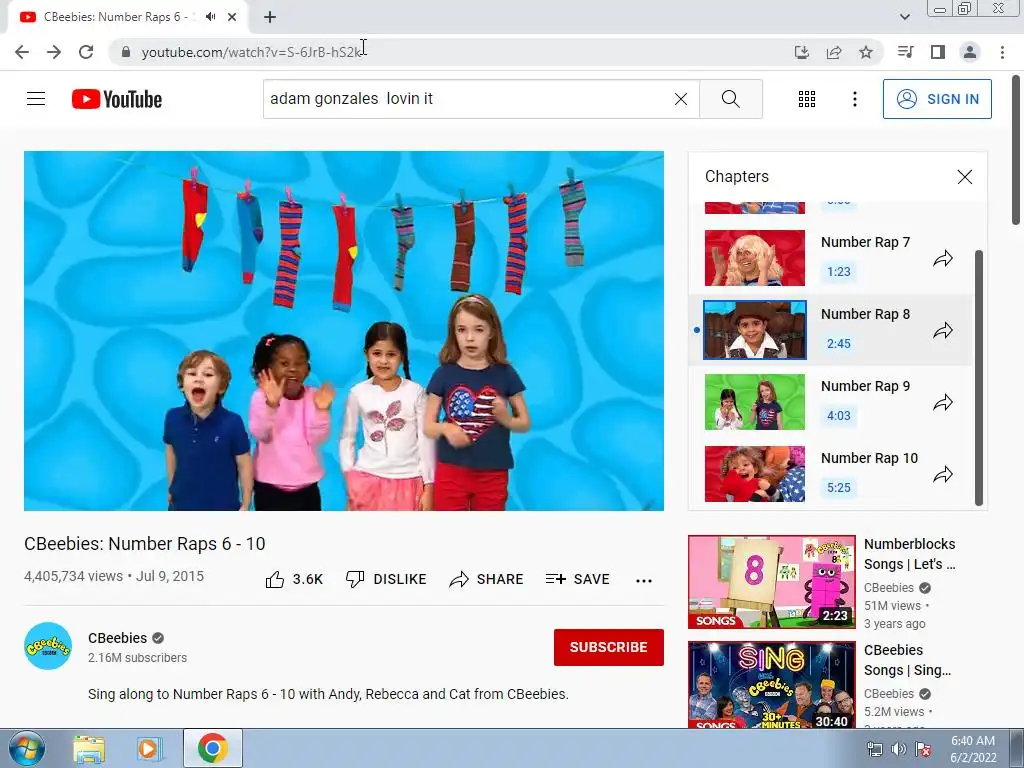Open CBeebies Songs Sing suggested video thumbnail
This screenshot has height=768, width=1024.
[x=771, y=684]
